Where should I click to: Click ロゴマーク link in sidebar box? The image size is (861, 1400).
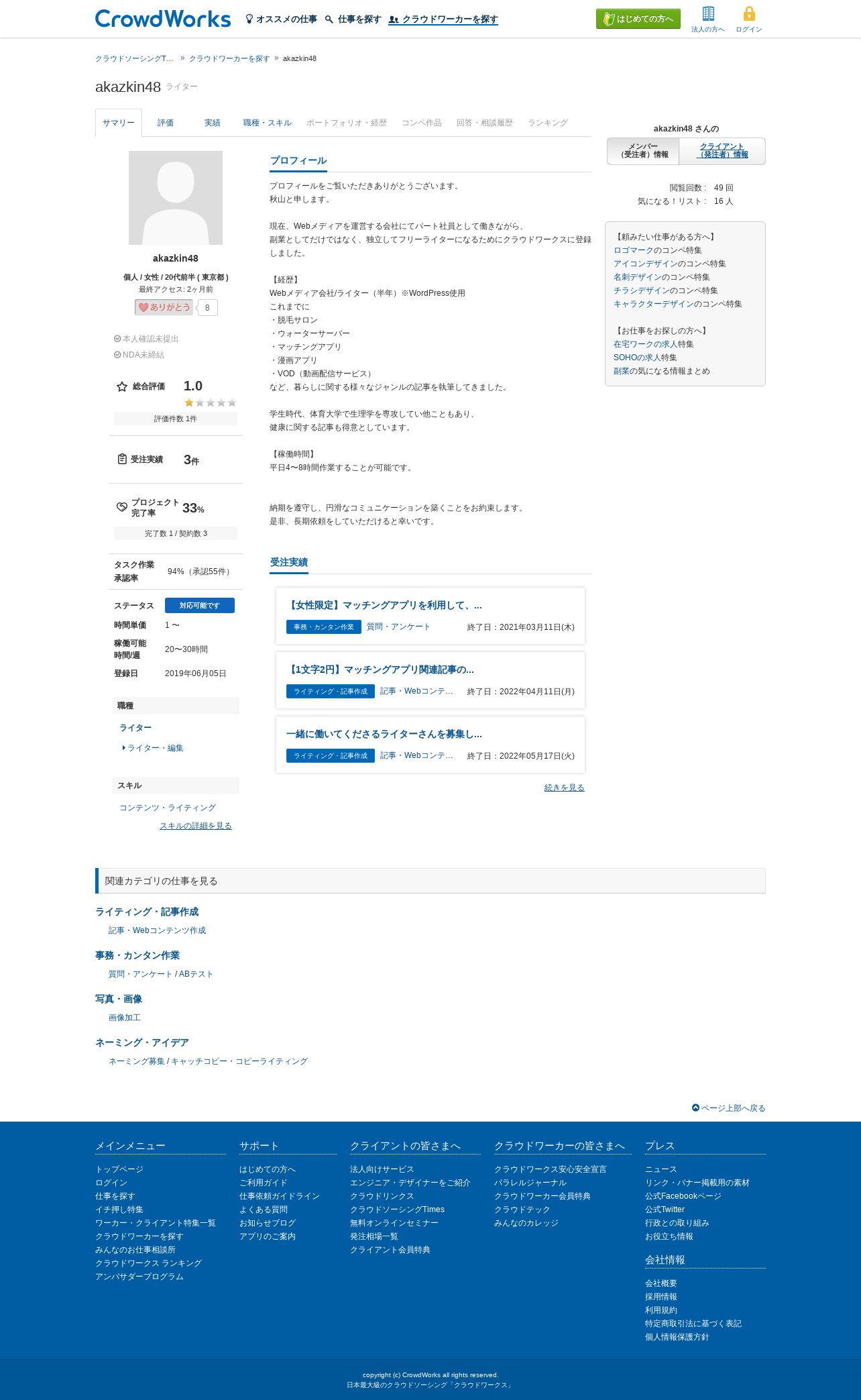pos(634,250)
